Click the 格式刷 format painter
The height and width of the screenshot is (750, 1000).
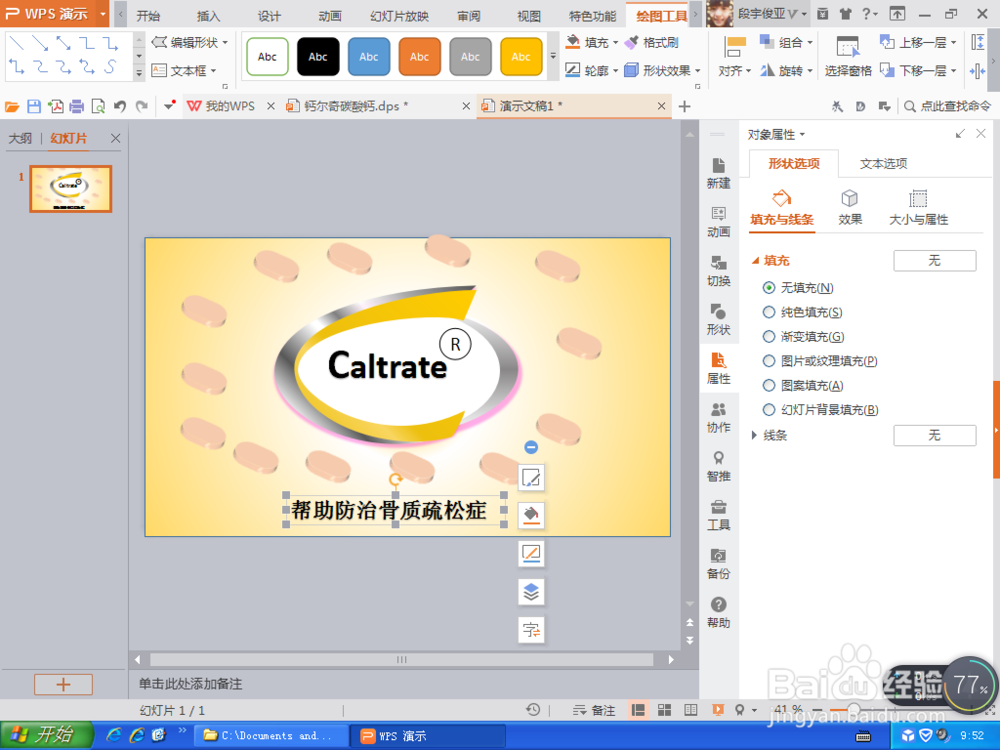[x=652, y=43]
